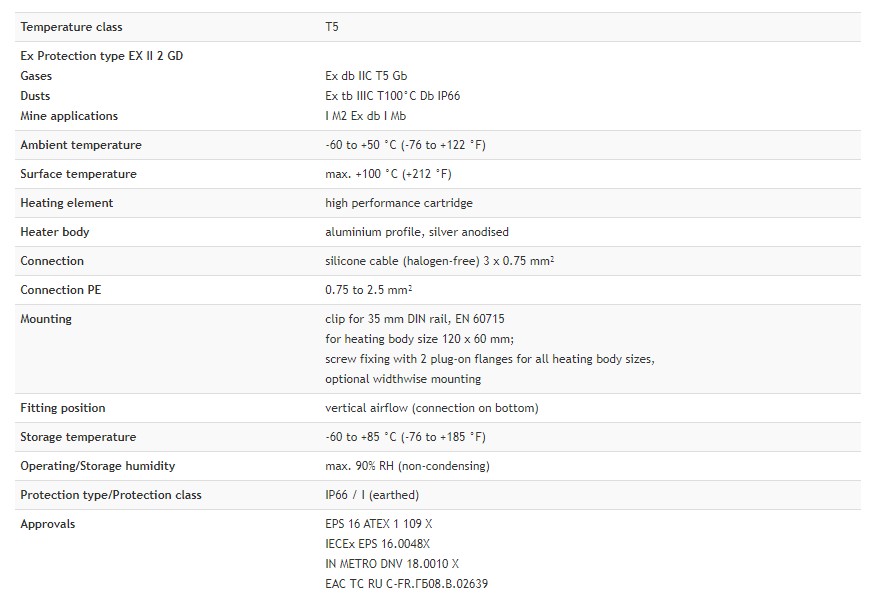This screenshot has height=603, width=872.
Task: Click the EPS 16 ATEX 1 109 X approval
Action: point(379,523)
